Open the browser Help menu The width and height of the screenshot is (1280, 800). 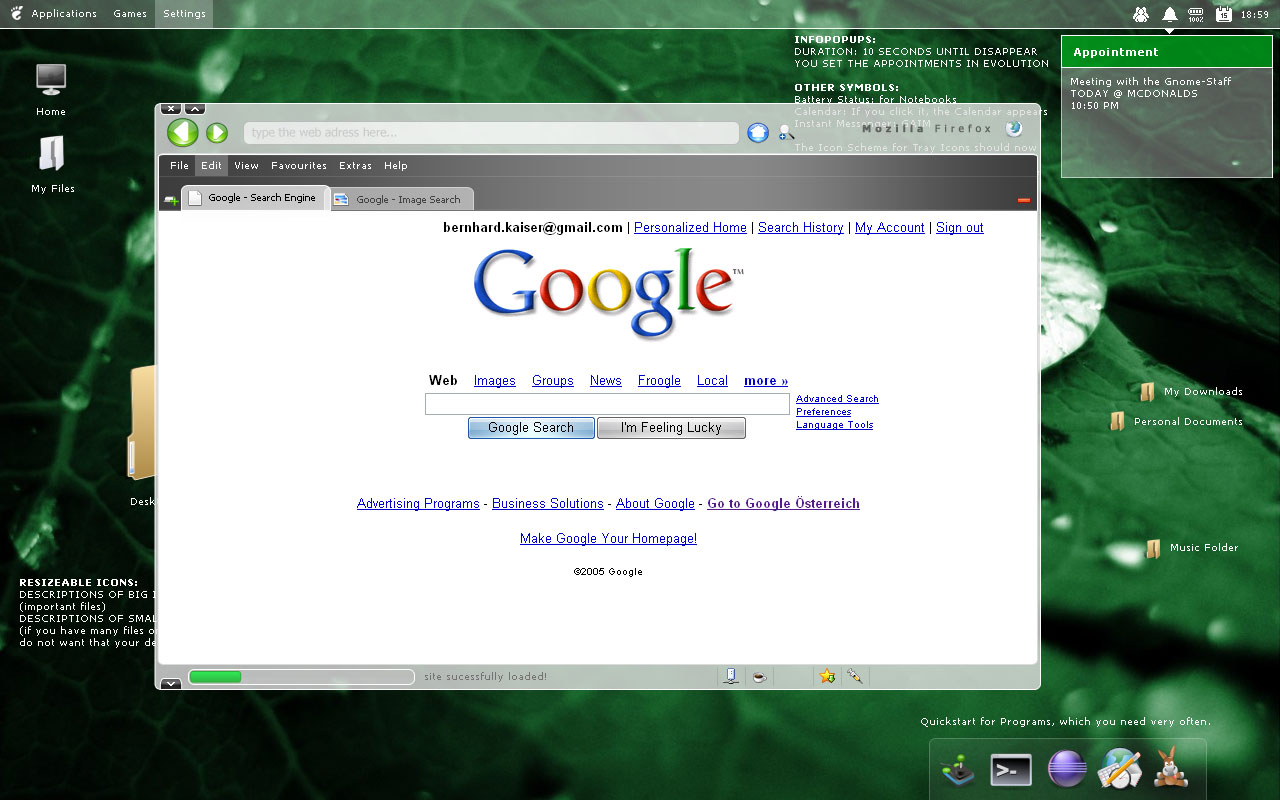396,166
